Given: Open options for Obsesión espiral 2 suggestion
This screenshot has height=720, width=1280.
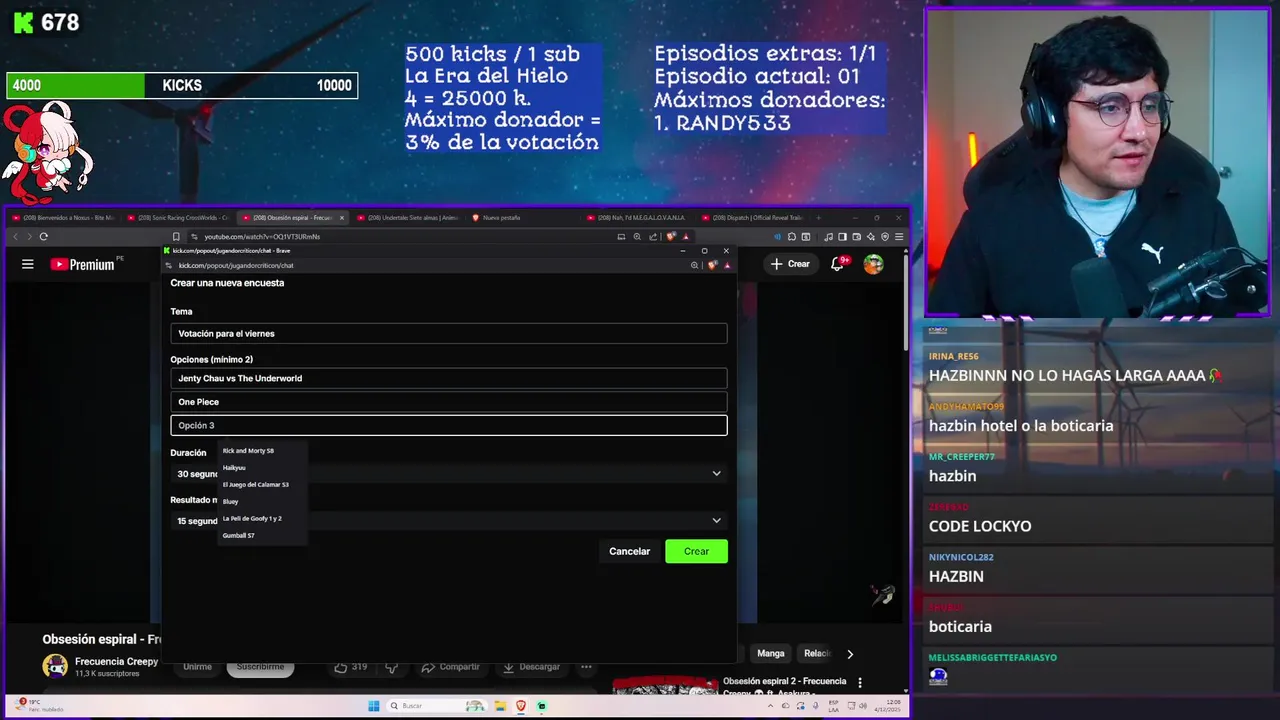Looking at the screenshot, I should click(x=860, y=683).
